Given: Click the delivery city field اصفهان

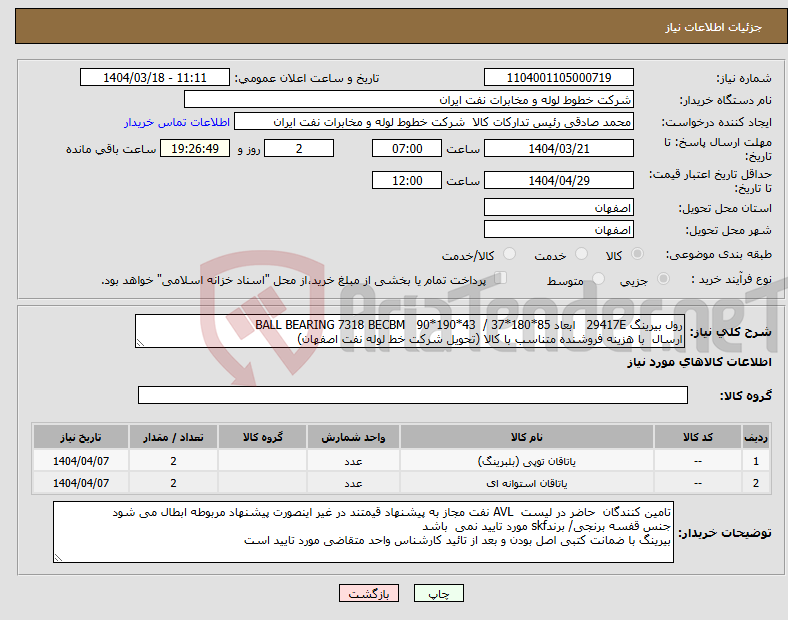Looking at the screenshot, I should 559,230.
